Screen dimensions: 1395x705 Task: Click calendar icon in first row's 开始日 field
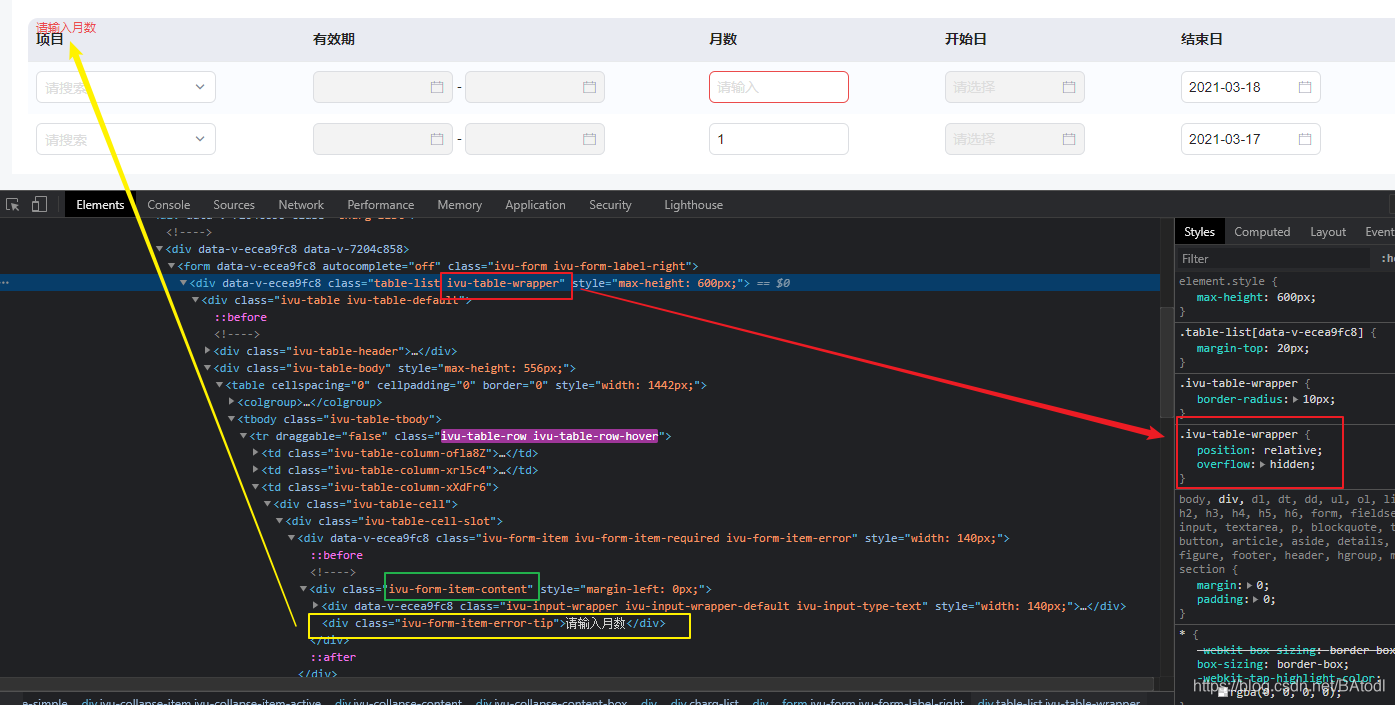pyautogui.click(x=1069, y=87)
